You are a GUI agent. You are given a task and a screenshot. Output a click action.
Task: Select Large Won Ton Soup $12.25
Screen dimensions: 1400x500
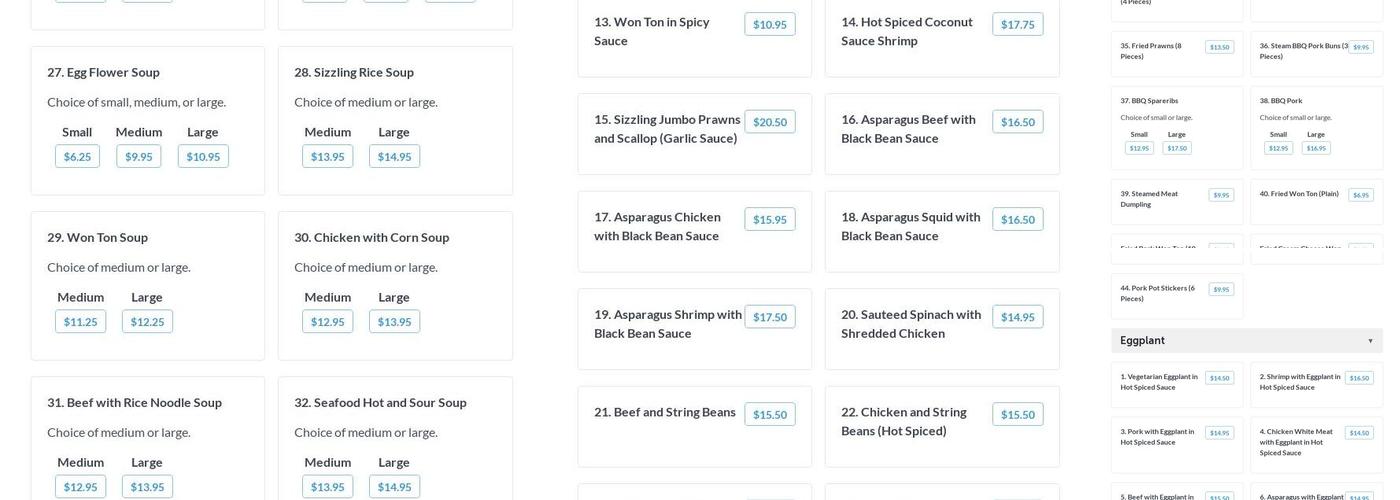(x=147, y=322)
